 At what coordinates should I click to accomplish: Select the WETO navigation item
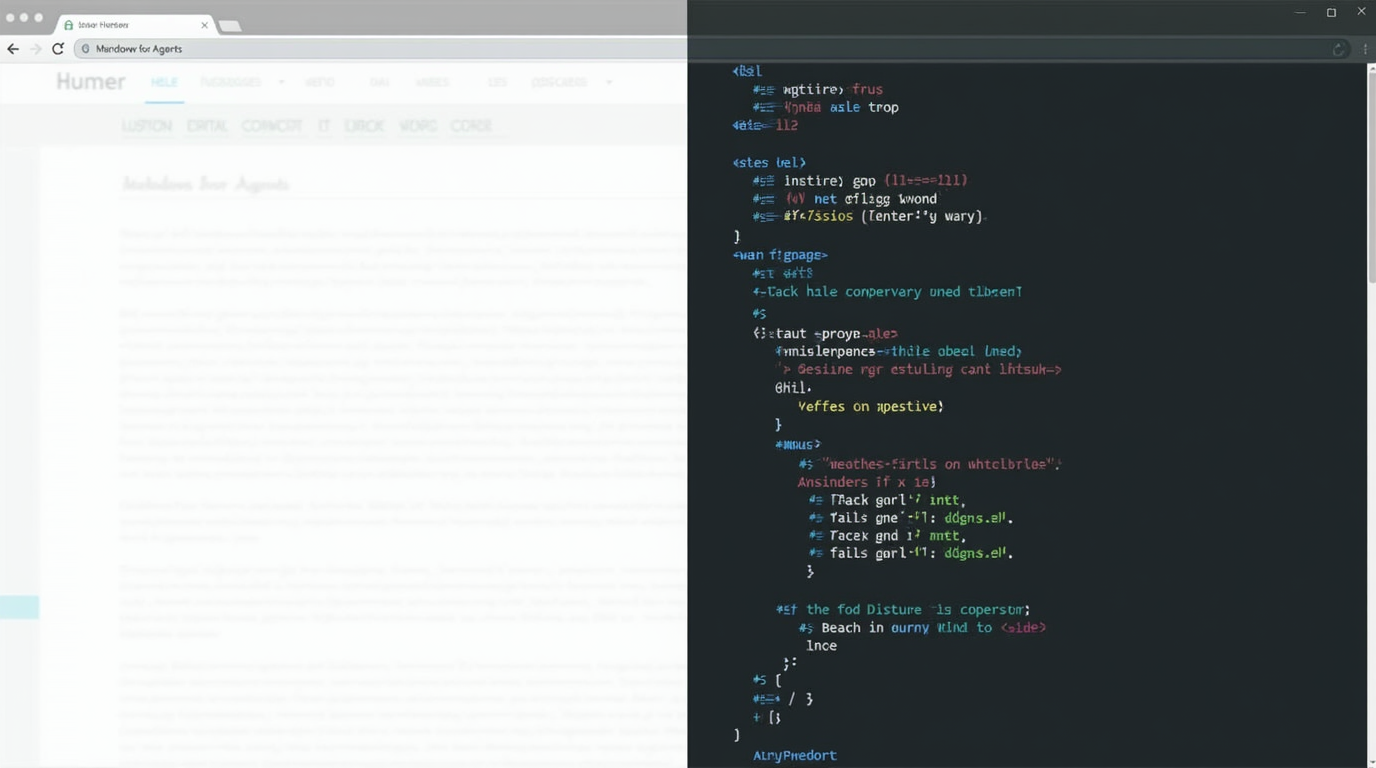point(320,82)
